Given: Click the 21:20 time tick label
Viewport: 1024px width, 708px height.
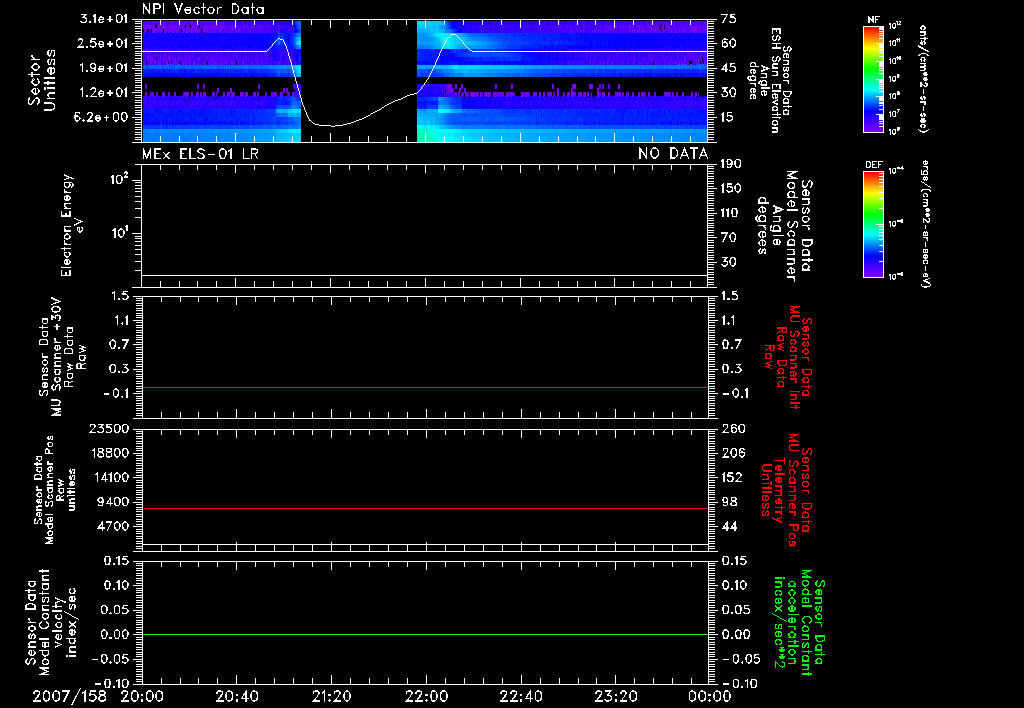Looking at the screenshot, I should [331, 696].
